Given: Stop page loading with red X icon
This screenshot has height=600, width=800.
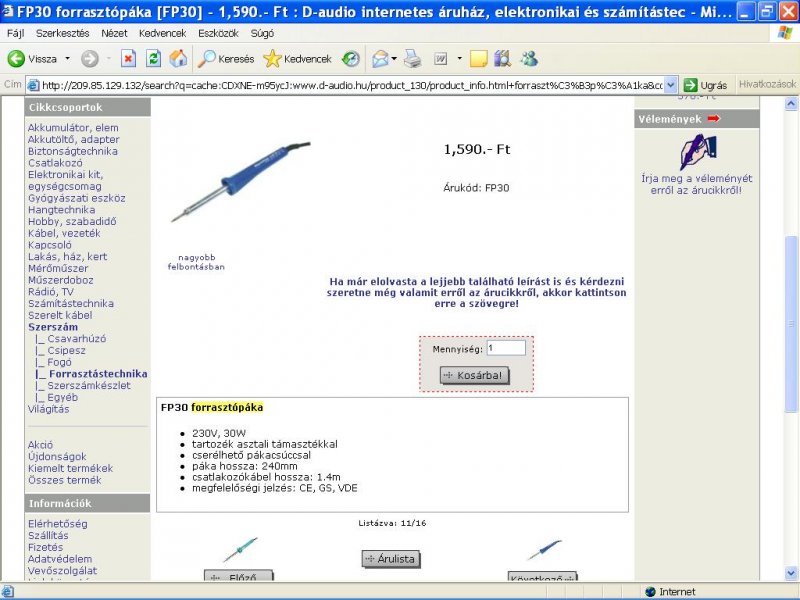Looking at the screenshot, I should [128, 59].
